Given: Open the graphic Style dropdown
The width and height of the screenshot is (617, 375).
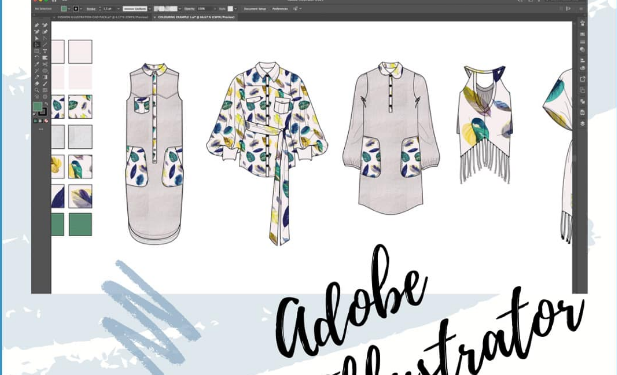Looking at the screenshot, I should (235, 9).
